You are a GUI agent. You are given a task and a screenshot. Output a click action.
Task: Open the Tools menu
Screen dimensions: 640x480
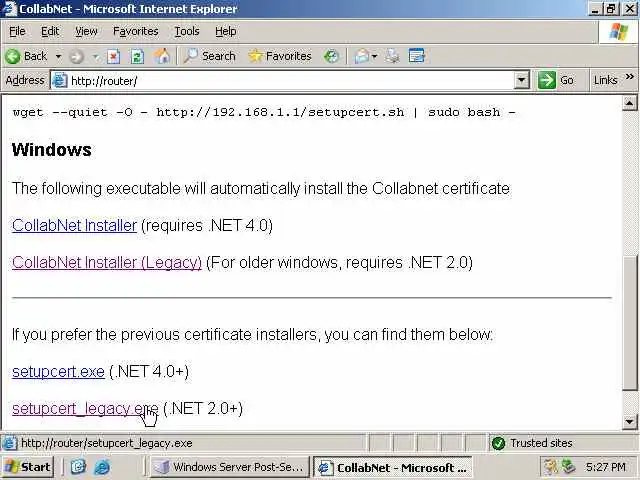point(187,31)
